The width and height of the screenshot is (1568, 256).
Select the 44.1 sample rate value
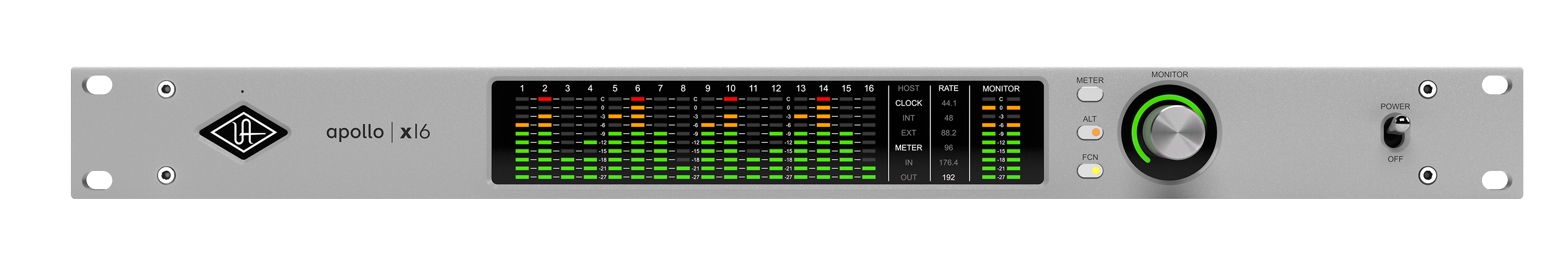[x=948, y=103]
